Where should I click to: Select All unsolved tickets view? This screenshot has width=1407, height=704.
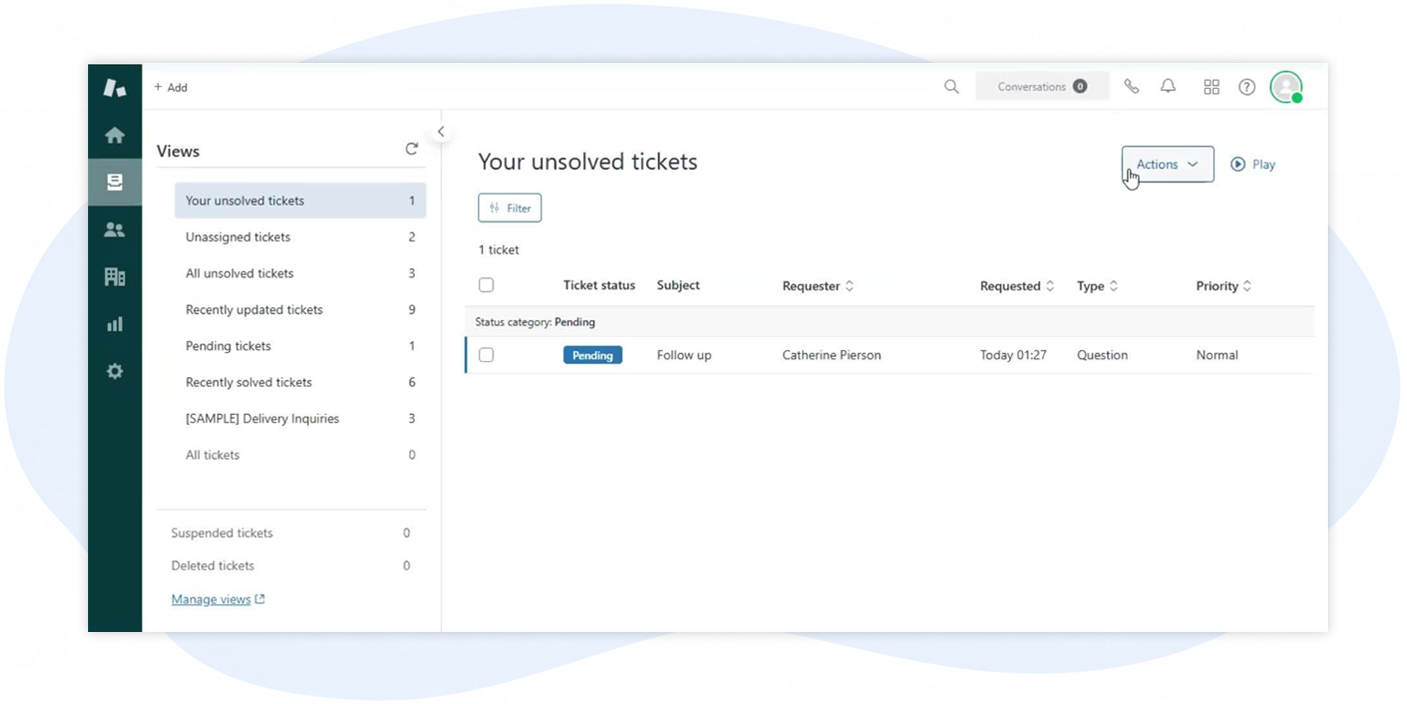(300, 273)
